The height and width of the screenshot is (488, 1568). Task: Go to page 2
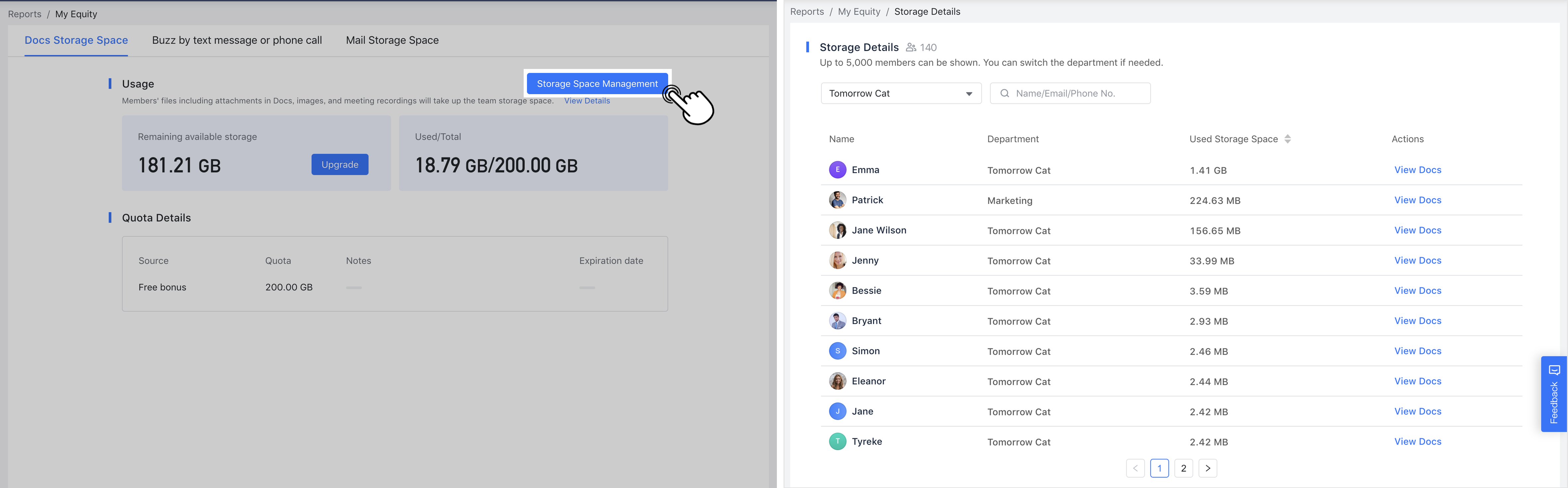coord(1183,468)
